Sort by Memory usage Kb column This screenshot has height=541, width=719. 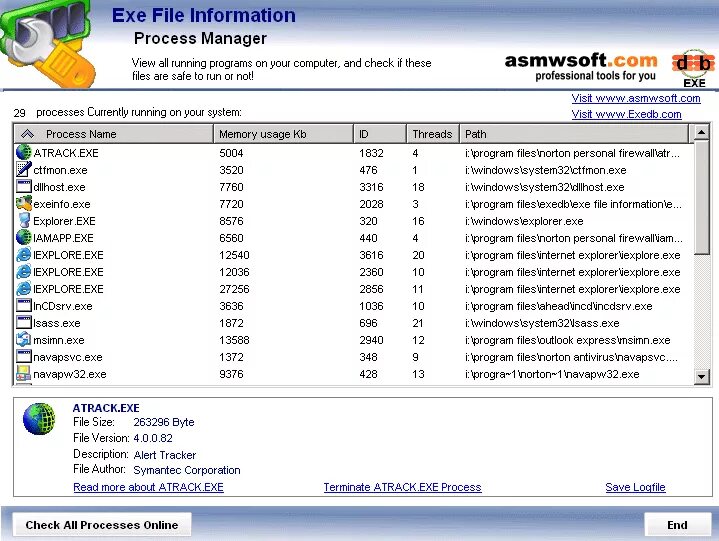[x=283, y=134]
